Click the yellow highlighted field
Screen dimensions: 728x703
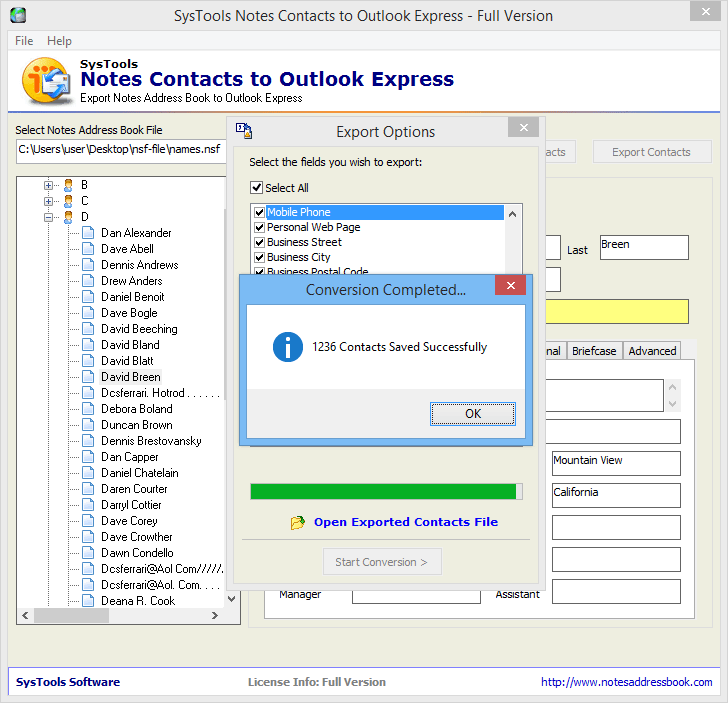[617, 312]
